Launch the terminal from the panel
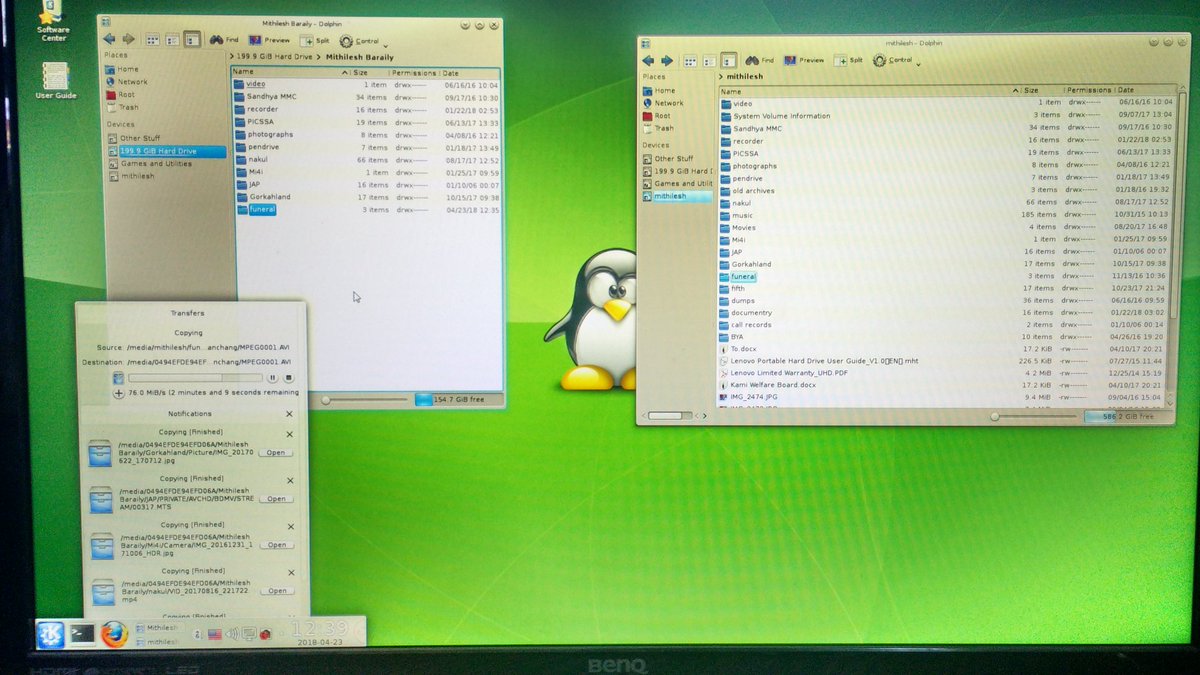Screen dimensions: 1200x675 (82, 634)
